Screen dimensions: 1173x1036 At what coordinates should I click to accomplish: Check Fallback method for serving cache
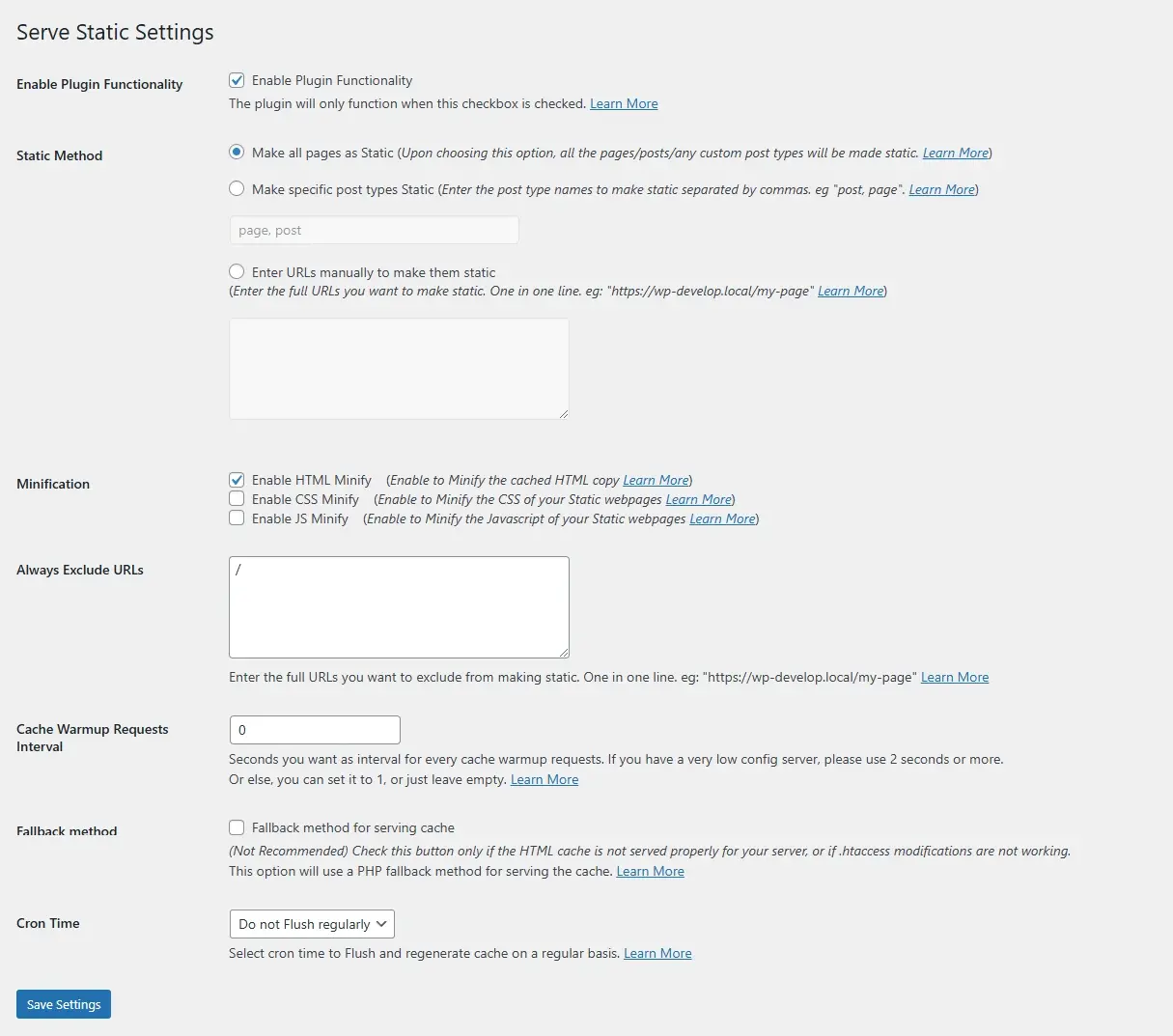coord(237,827)
